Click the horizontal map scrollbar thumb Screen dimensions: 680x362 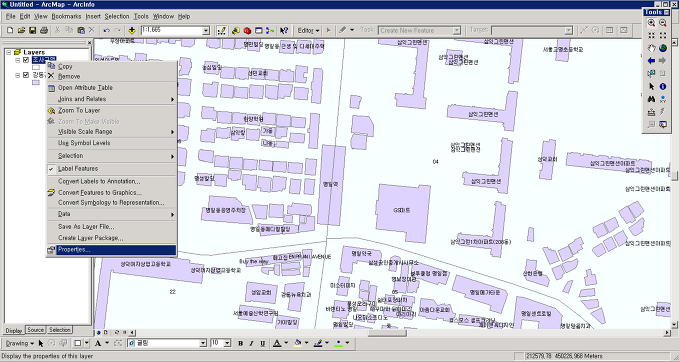tap(387, 333)
